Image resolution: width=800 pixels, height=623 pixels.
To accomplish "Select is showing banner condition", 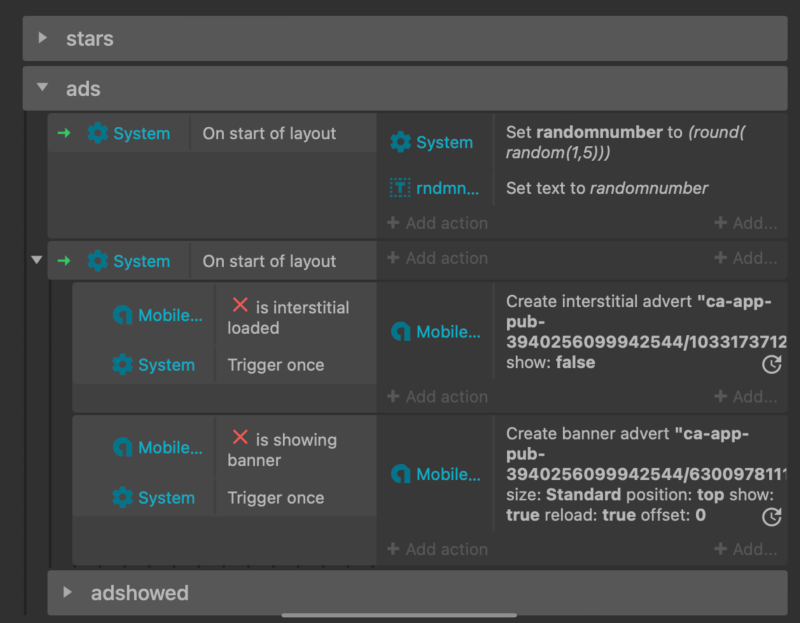I will (x=282, y=450).
